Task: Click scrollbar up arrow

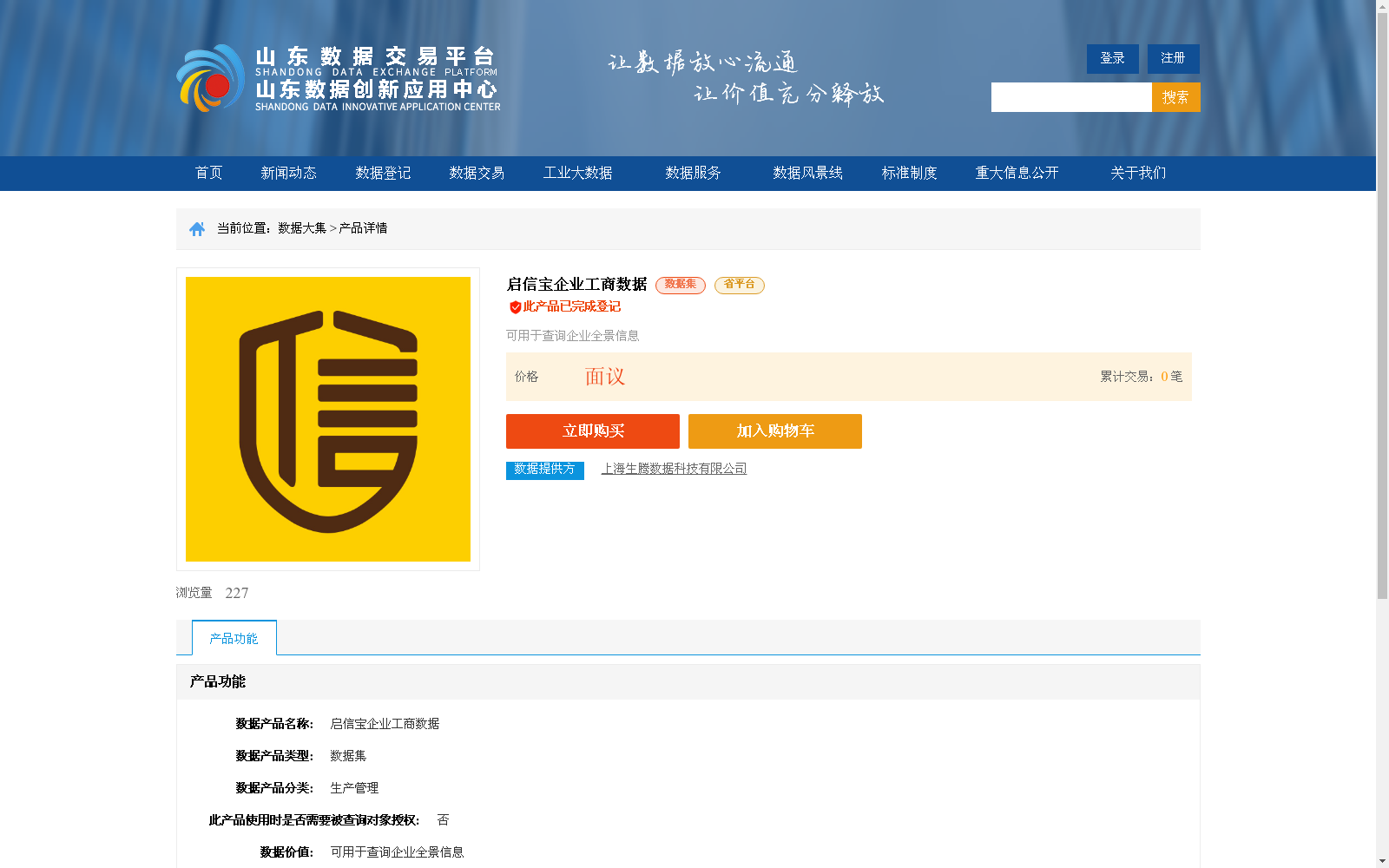Action: 1382,7
